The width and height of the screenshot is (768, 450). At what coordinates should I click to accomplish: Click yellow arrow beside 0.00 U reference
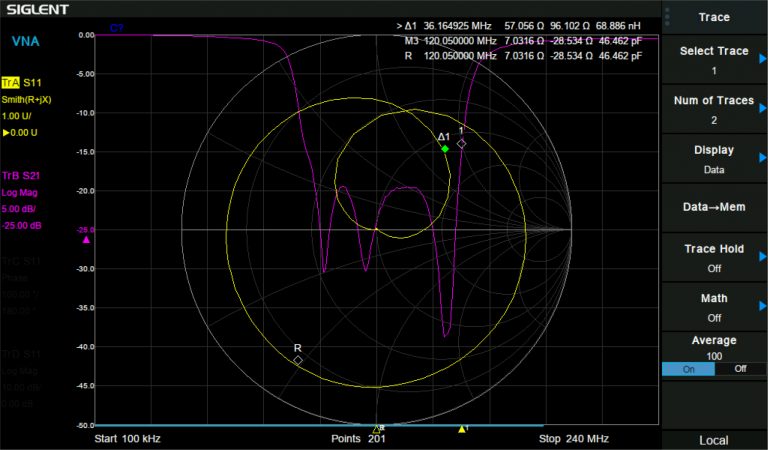(6, 132)
